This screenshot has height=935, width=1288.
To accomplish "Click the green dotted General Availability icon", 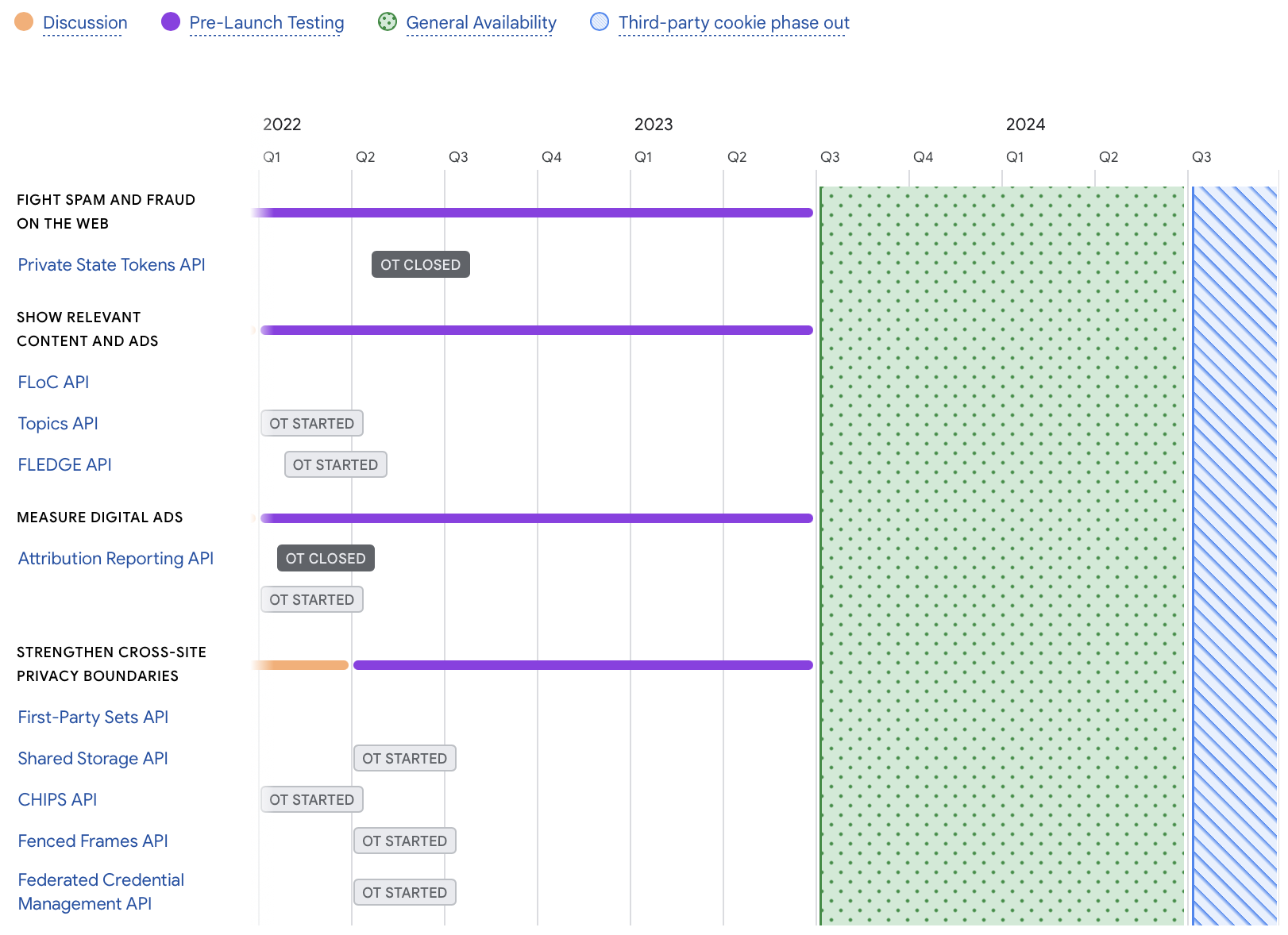I will [388, 22].
